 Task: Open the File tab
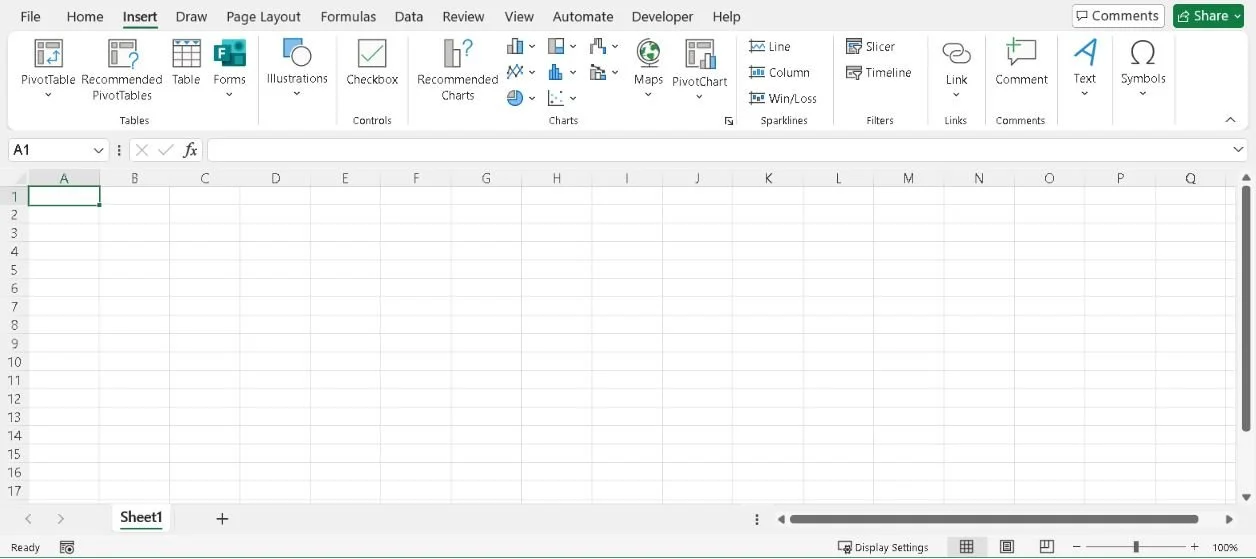point(31,16)
